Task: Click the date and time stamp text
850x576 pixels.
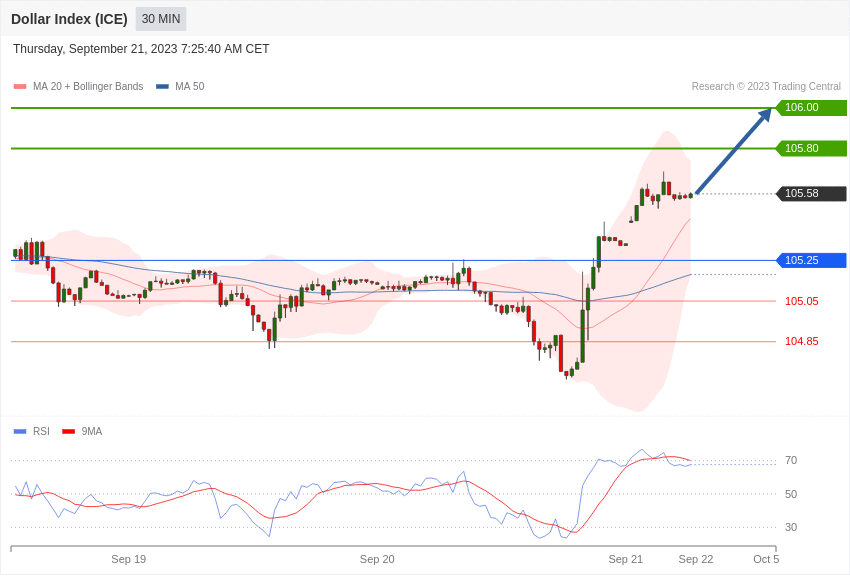Action: point(141,49)
